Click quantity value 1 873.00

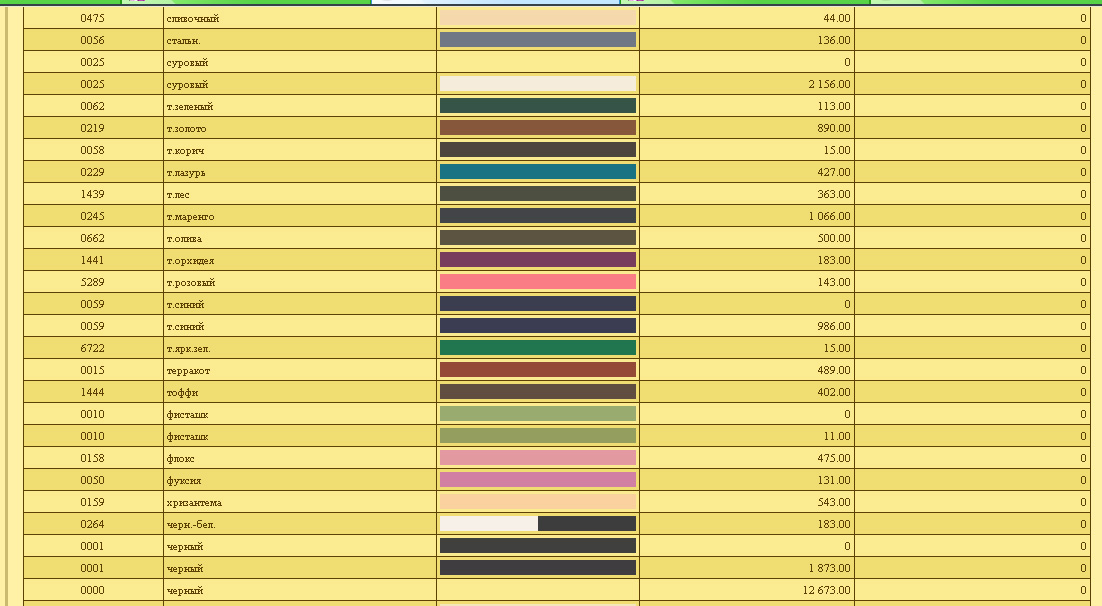tap(829, 568)
